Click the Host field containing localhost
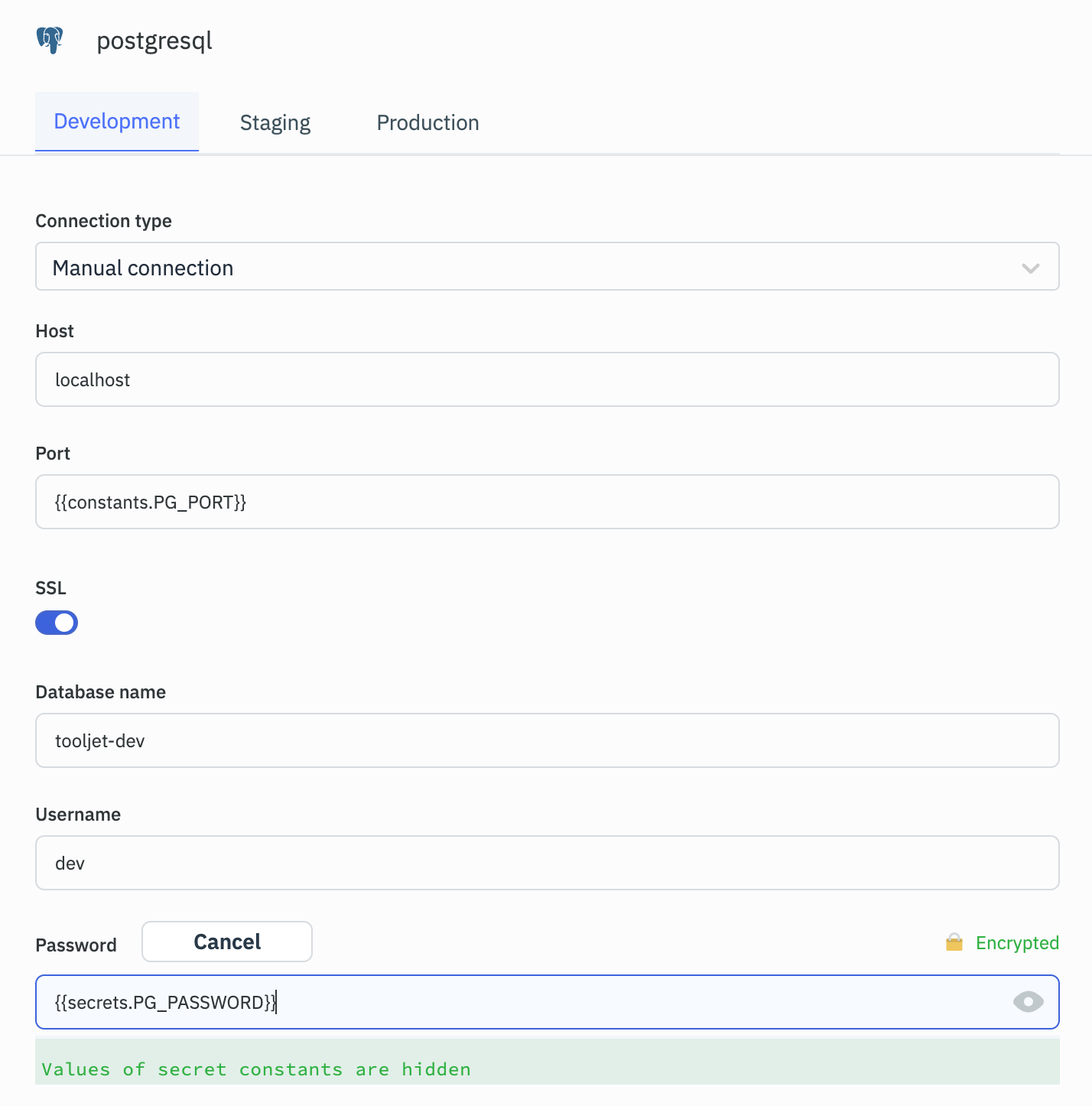Image resolution: width=1092 pixels, height=1106 pixels. pyautogui.click(x=546, y=379)
